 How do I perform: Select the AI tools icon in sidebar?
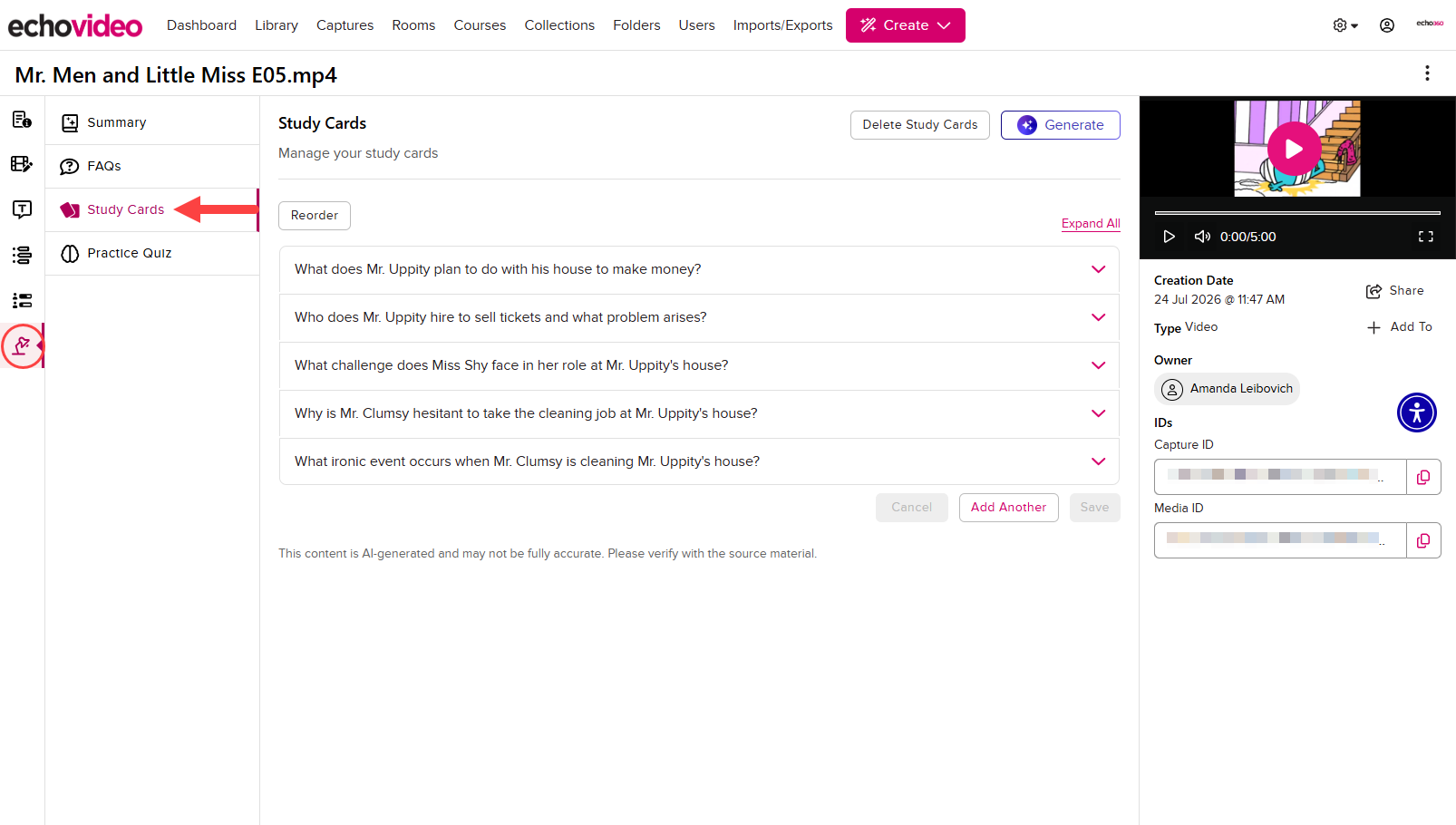click(22, 345)
